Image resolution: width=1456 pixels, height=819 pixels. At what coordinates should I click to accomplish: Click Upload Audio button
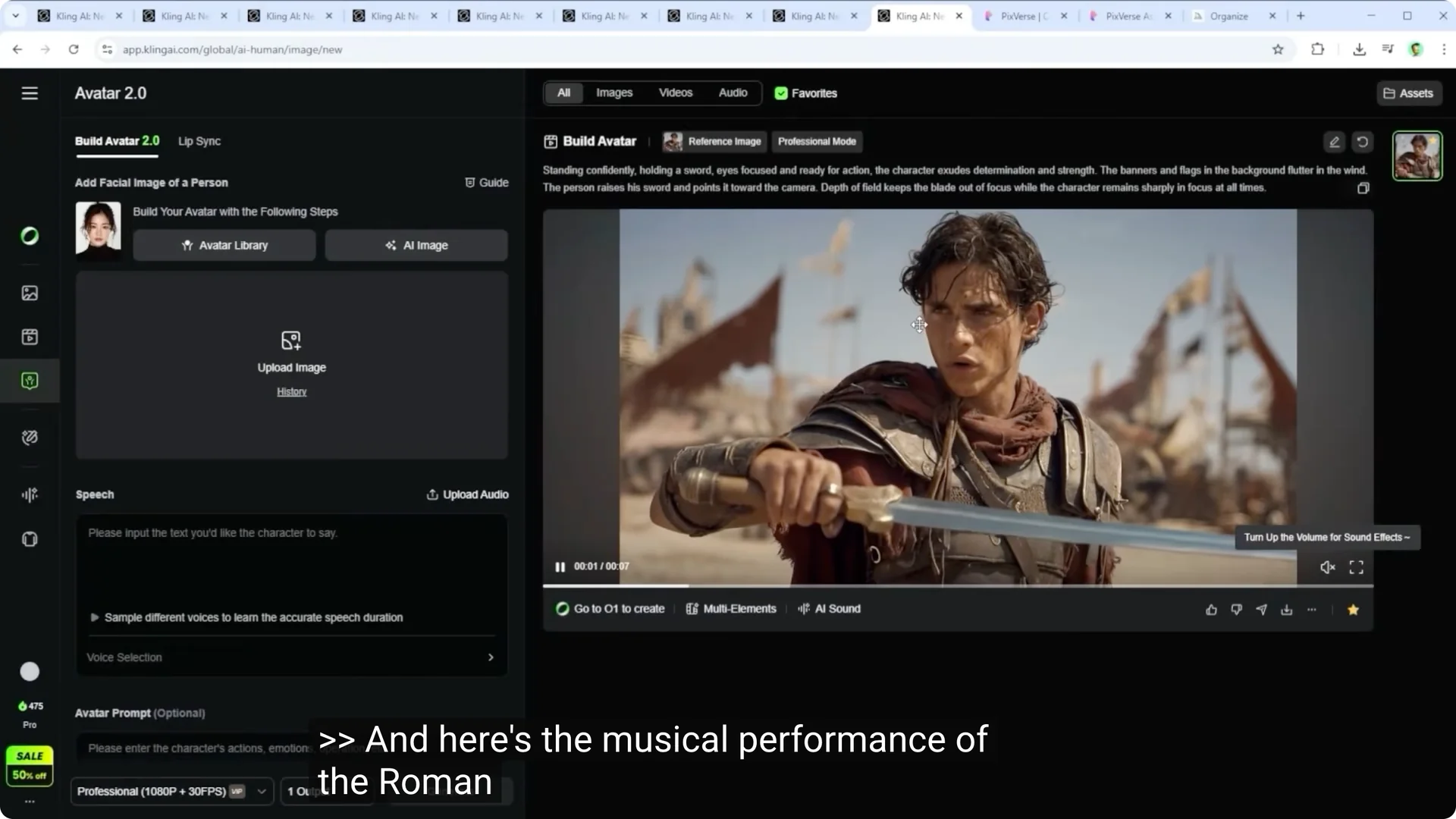467,494
